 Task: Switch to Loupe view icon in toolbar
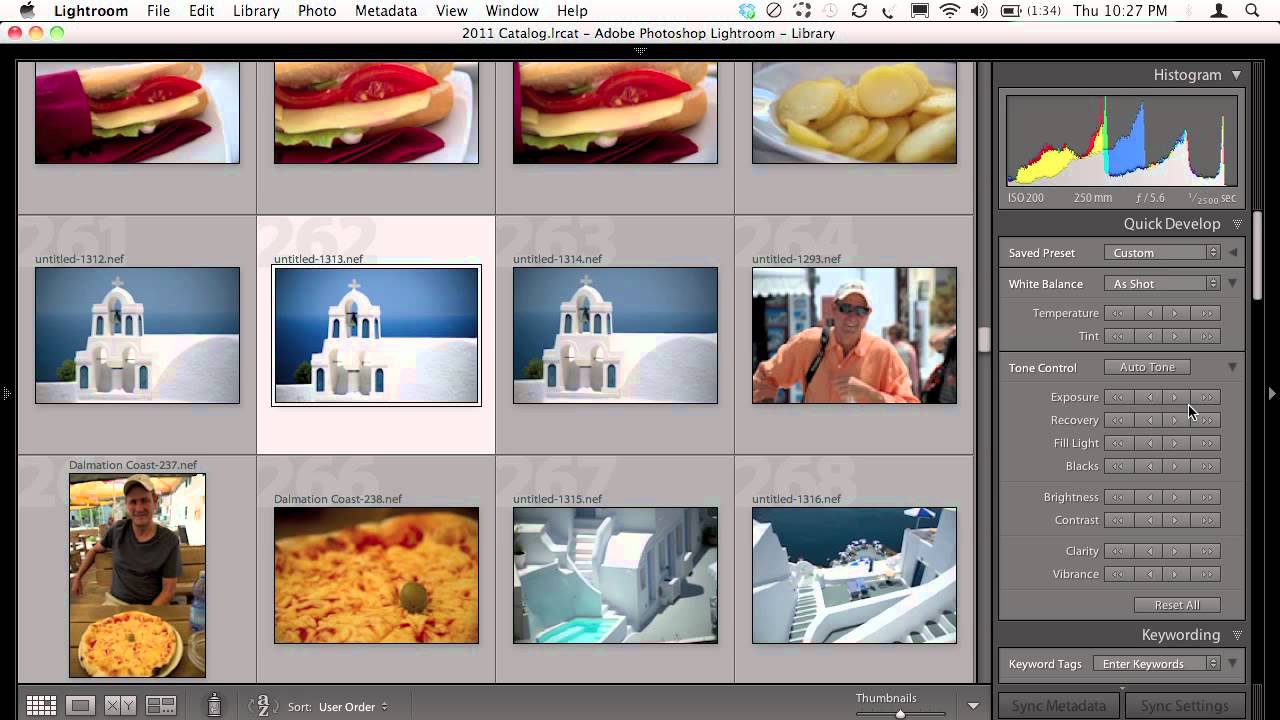click(x=81, y=706)
